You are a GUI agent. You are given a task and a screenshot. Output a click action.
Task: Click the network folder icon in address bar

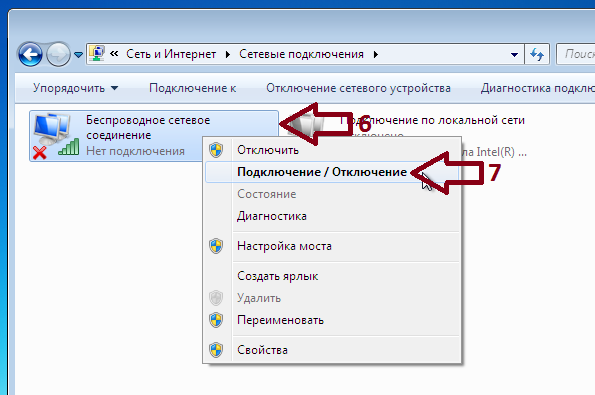pyautogui.click(x=97, y=54)
